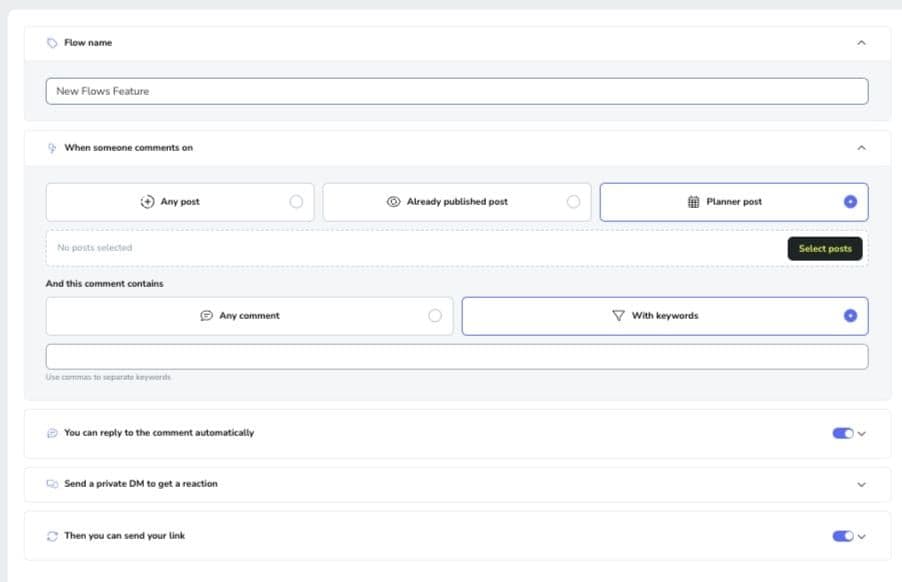Select the Any comment radio button
The height and width of the screenshot is (582, 902).
pos(435,316)
